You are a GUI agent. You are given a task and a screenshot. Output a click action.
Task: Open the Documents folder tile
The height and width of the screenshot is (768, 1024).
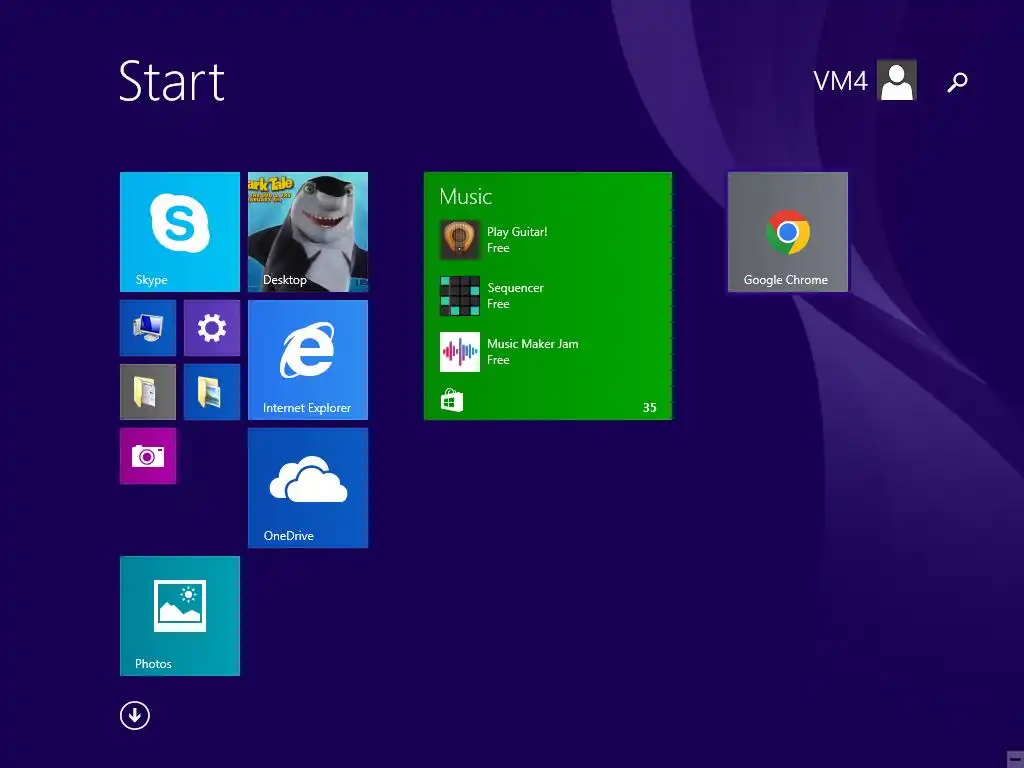coord(148,392)
